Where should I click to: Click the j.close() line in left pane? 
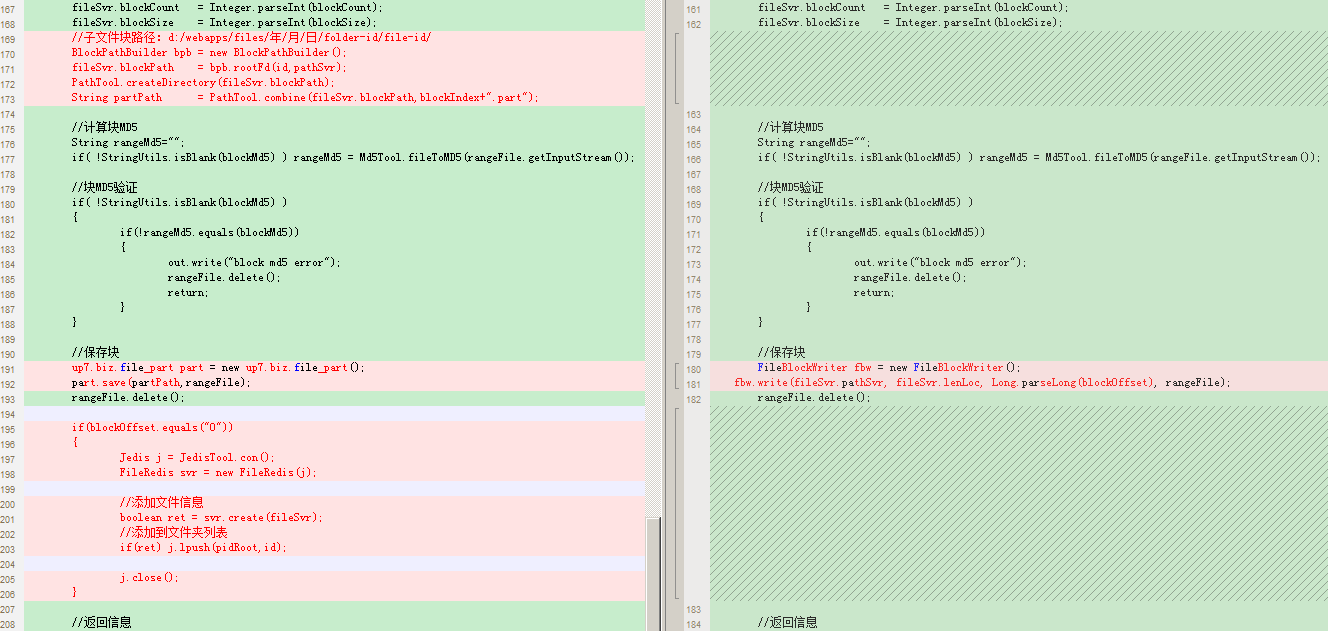tap(149, 577)
